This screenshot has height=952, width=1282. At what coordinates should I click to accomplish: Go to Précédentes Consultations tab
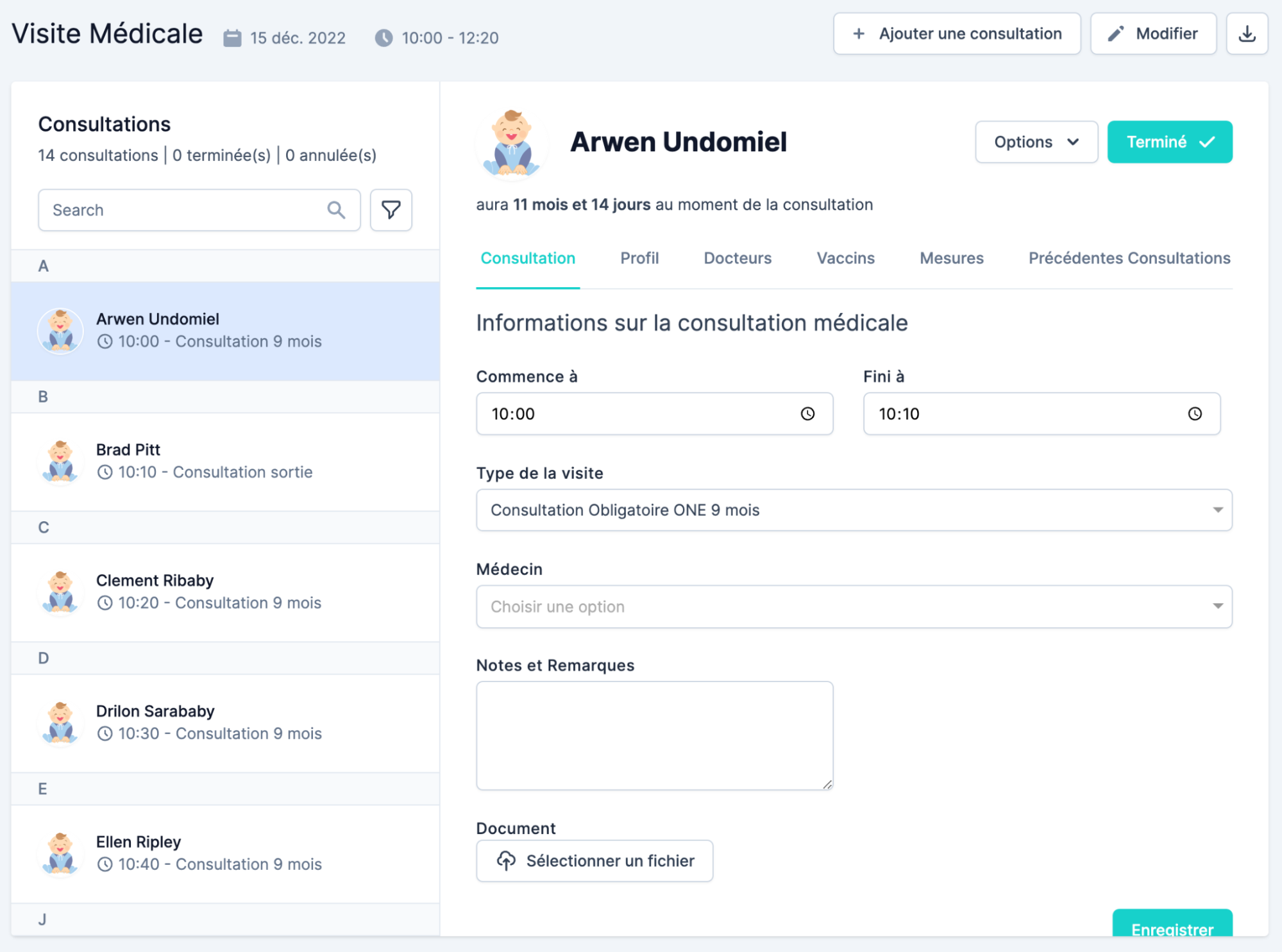(1129, 258)
